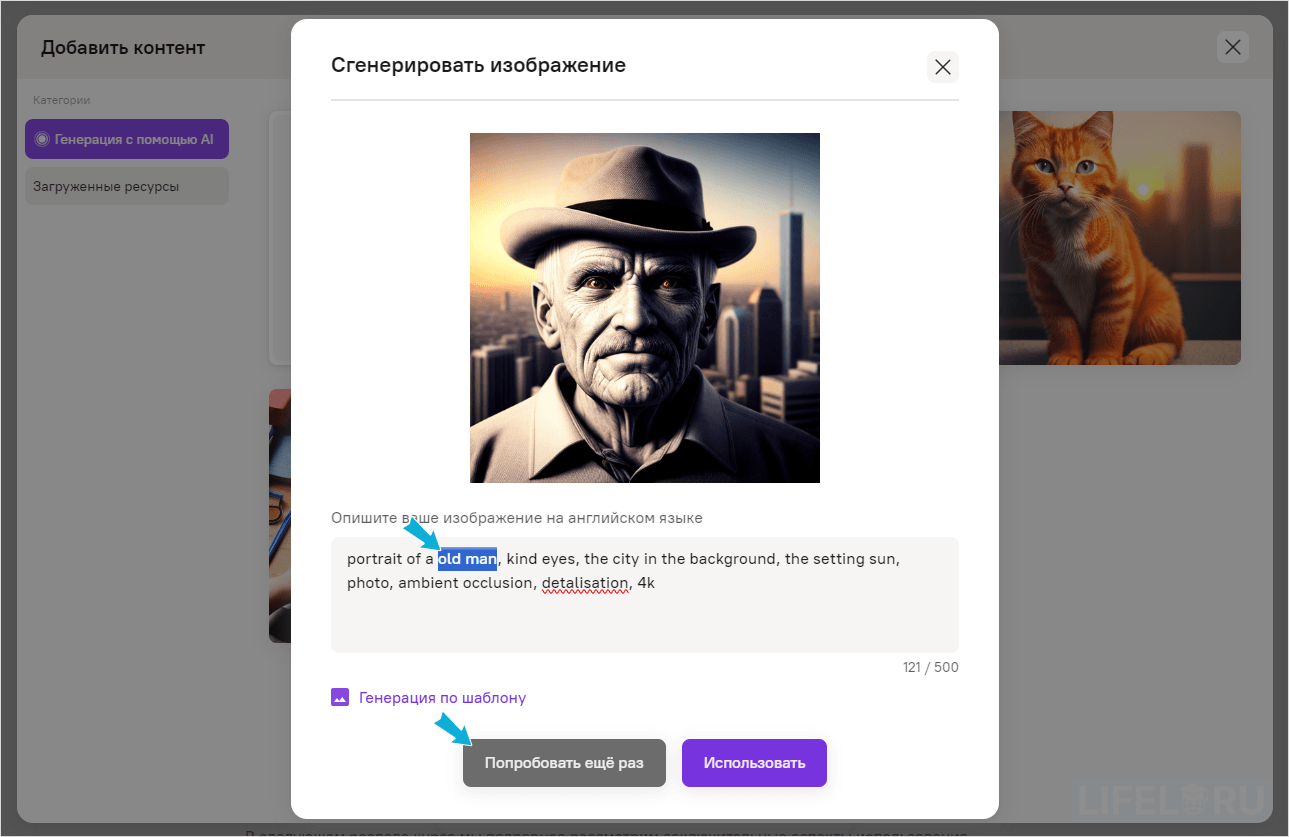The width and height of the screenshot is (1289, 837).
Task: Click the highlighted words "old man"
Action: coord(467,559)
